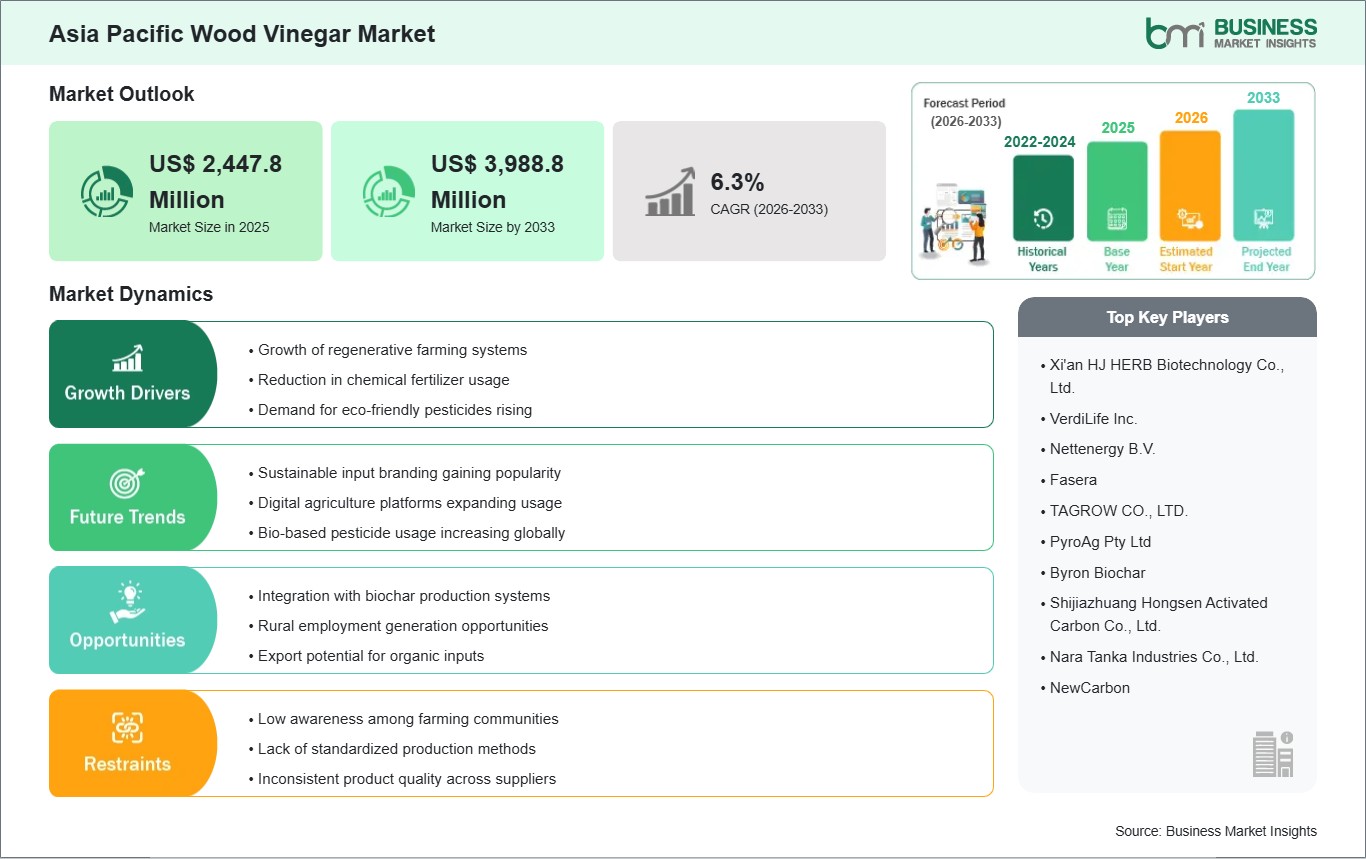Click the 'Projected End Year' bar label
This screenshot has height=859, width=1366.
pyautogui.click(x=1265, y=259)
